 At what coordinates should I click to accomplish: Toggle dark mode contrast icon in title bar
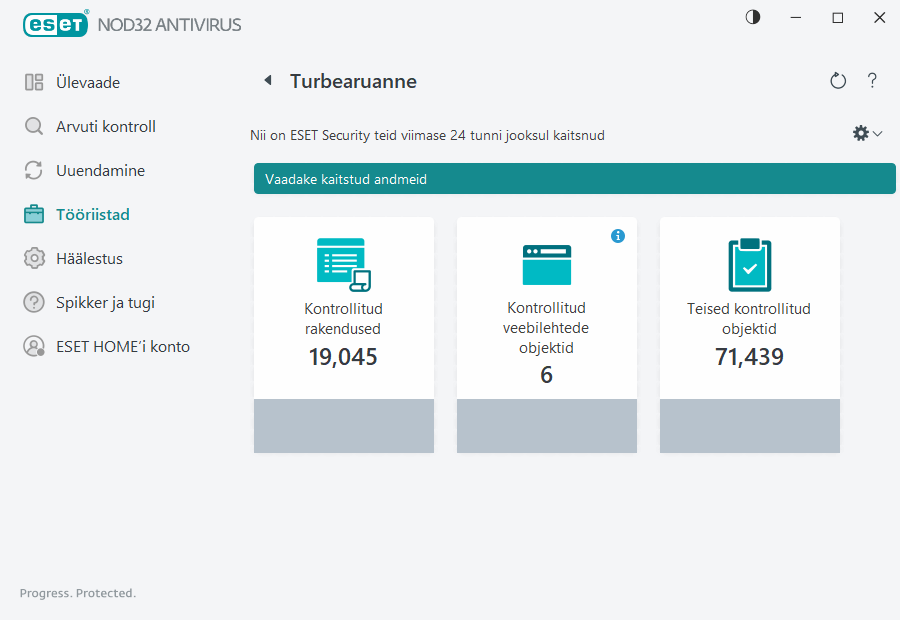pyautogui.click(x=752, y=17)
